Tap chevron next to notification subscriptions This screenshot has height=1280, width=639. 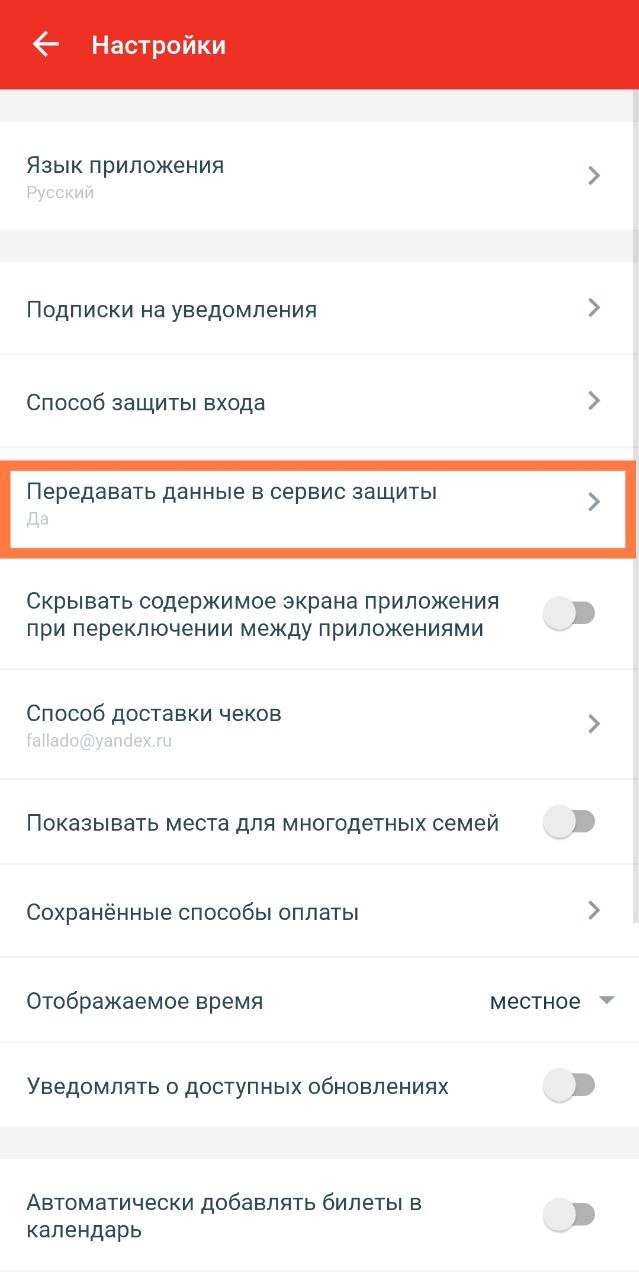tap(594, 308)
